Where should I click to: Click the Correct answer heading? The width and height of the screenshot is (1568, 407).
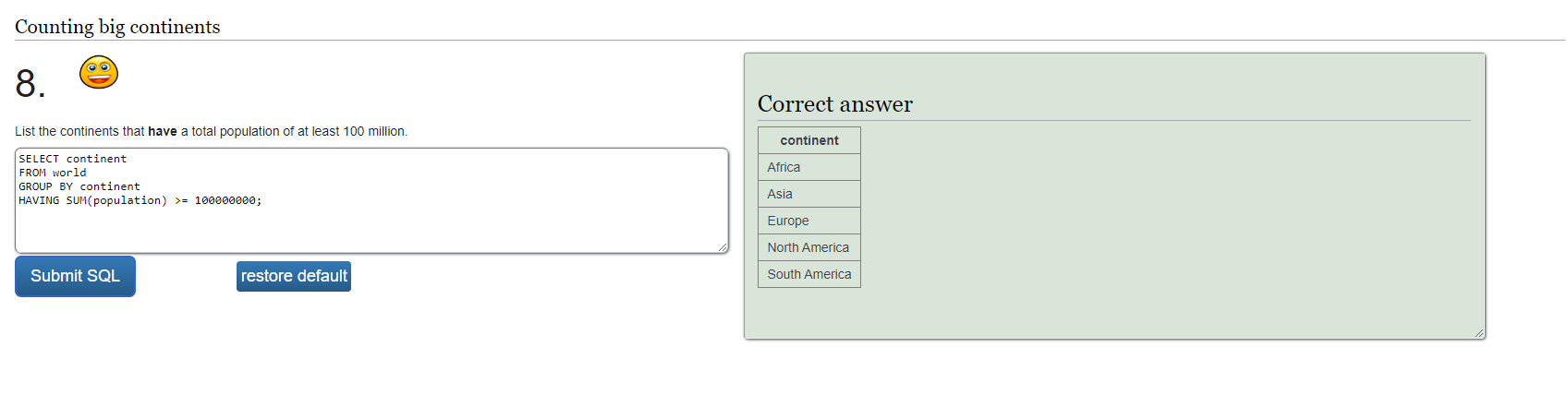tap(835, 104)
